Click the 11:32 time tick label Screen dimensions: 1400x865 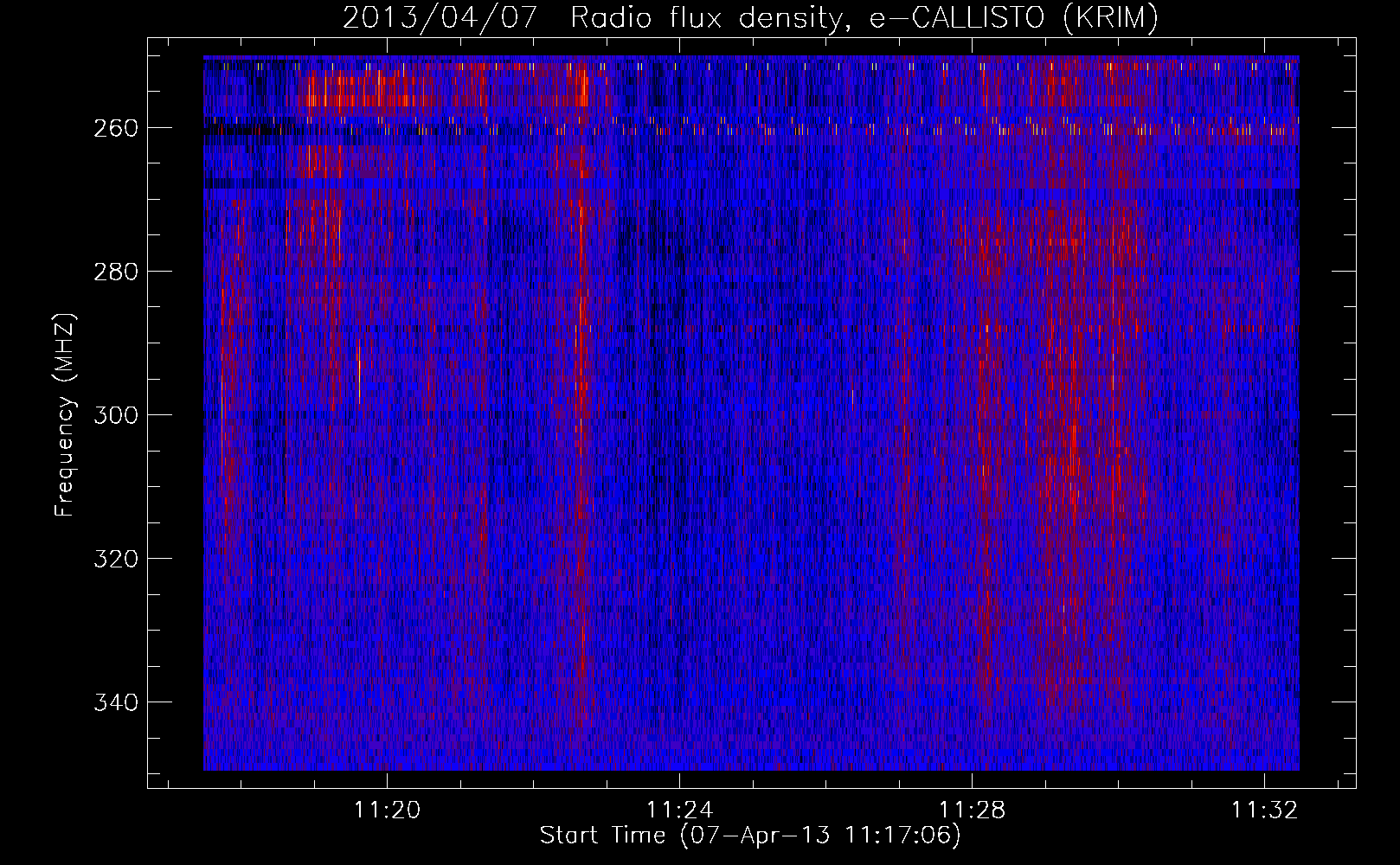click(x=1265, y=810)
